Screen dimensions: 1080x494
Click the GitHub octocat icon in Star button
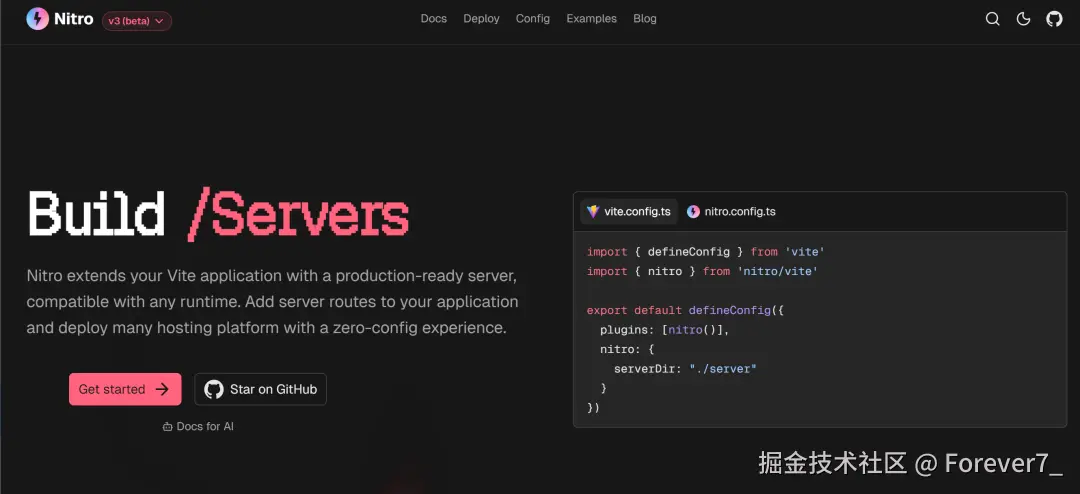coord(214,389)
